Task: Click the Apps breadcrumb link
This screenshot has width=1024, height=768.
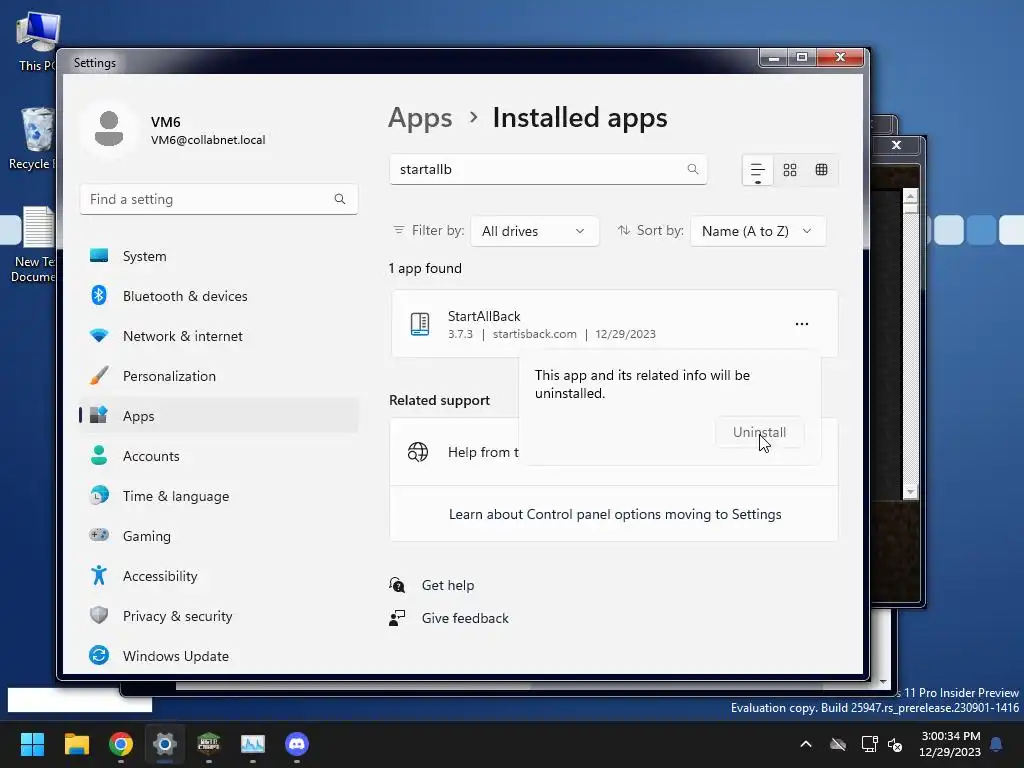Action: pos(420,118)
